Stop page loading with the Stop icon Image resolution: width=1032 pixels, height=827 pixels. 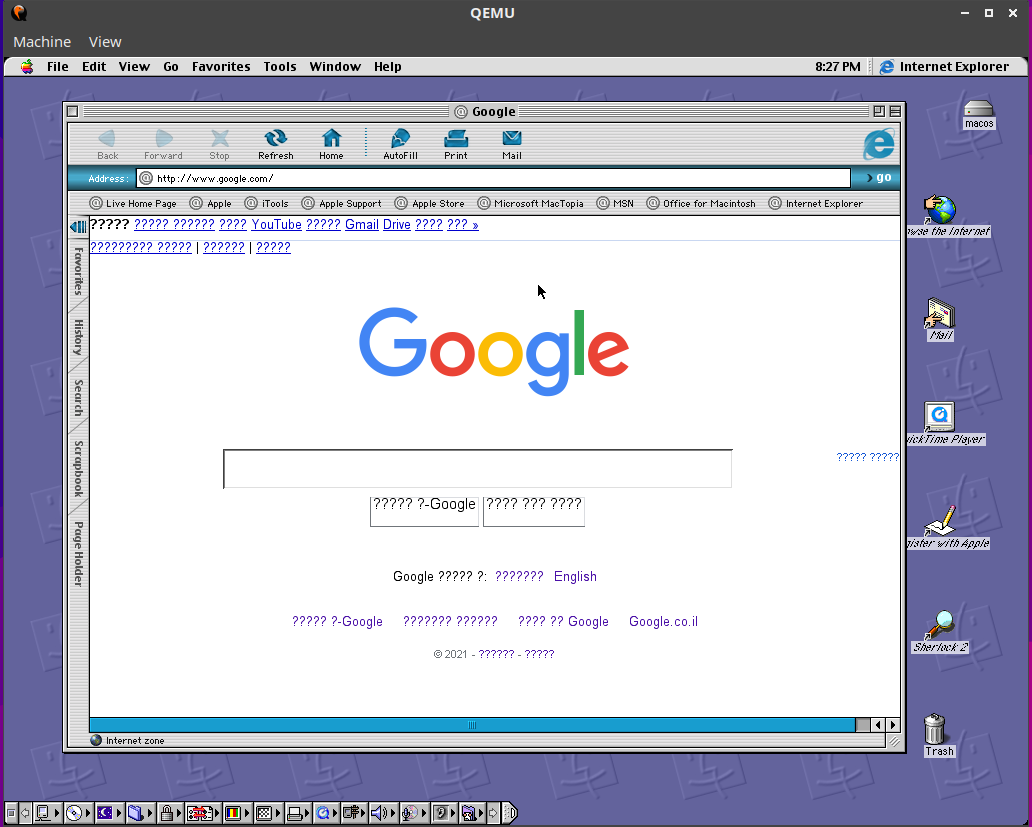point(219,145)
